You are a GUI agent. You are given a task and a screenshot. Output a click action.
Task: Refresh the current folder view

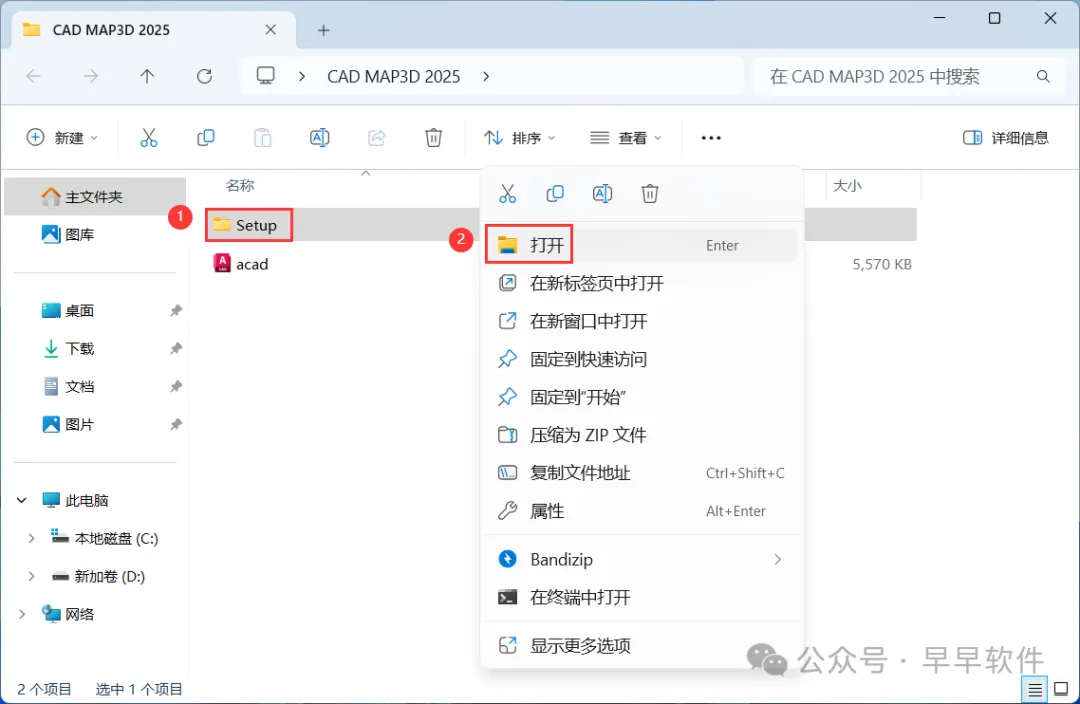coord(205,76)
